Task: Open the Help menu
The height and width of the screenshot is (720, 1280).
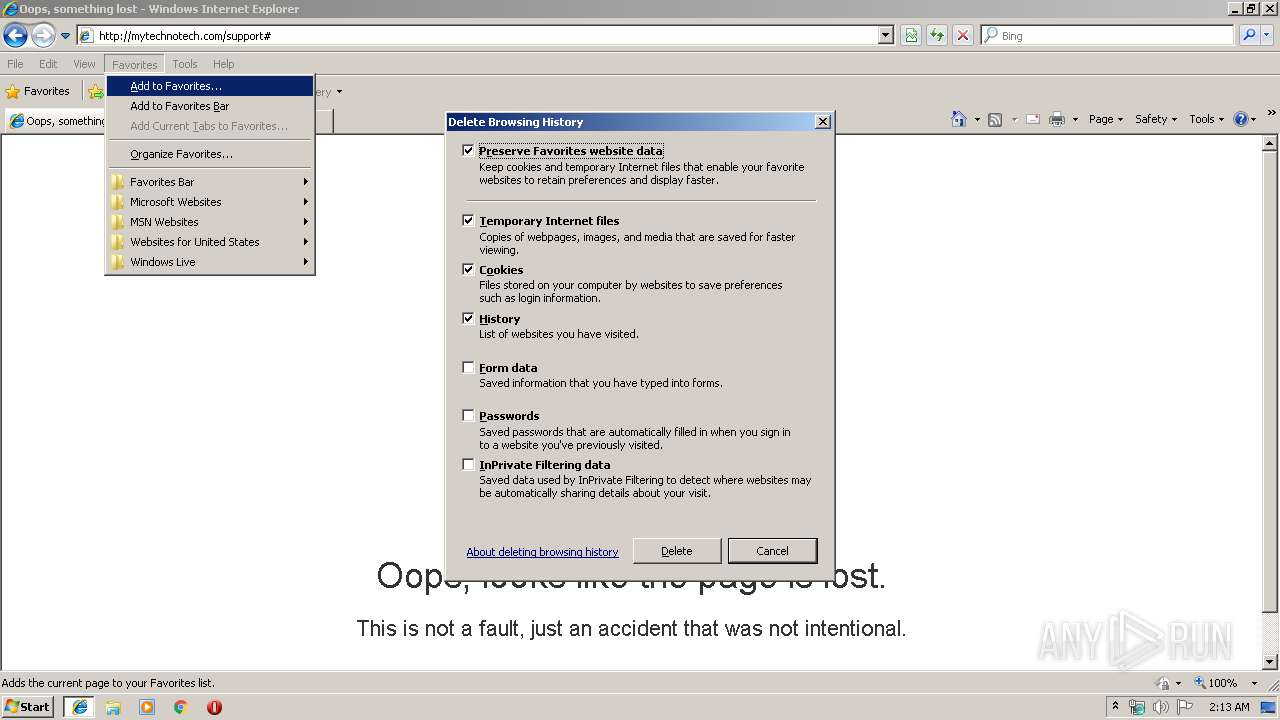Action: [223, 64]
